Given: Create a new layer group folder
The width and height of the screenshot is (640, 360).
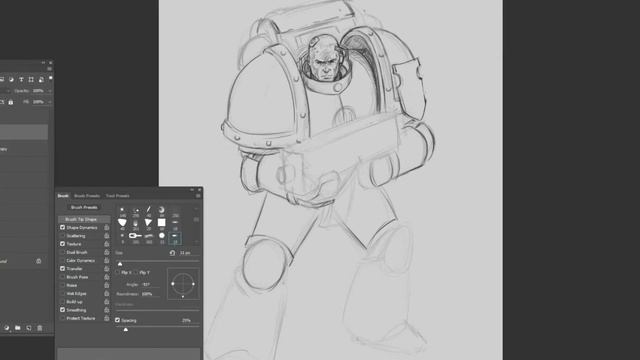Looking at the screenshot, I should 18,328.
